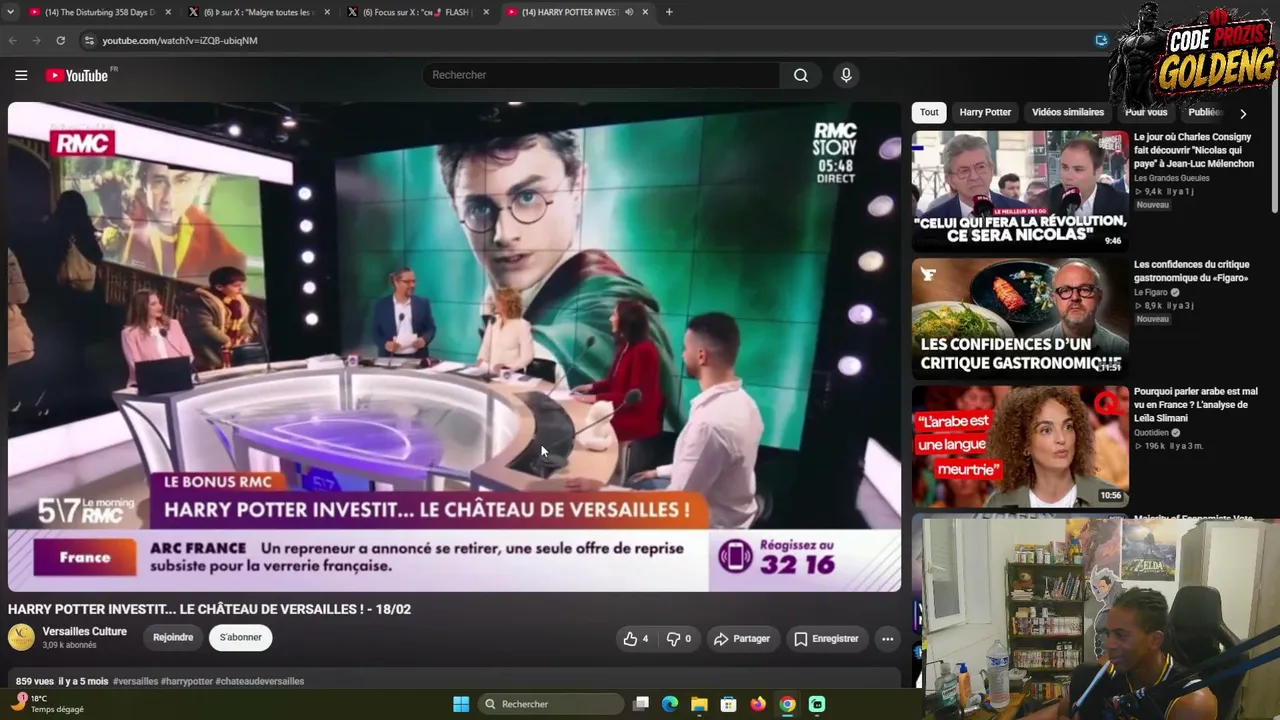Viewport: 1280px width, 720px height.
Task: Go back to the previous page
Action: [x=13, y=40]
